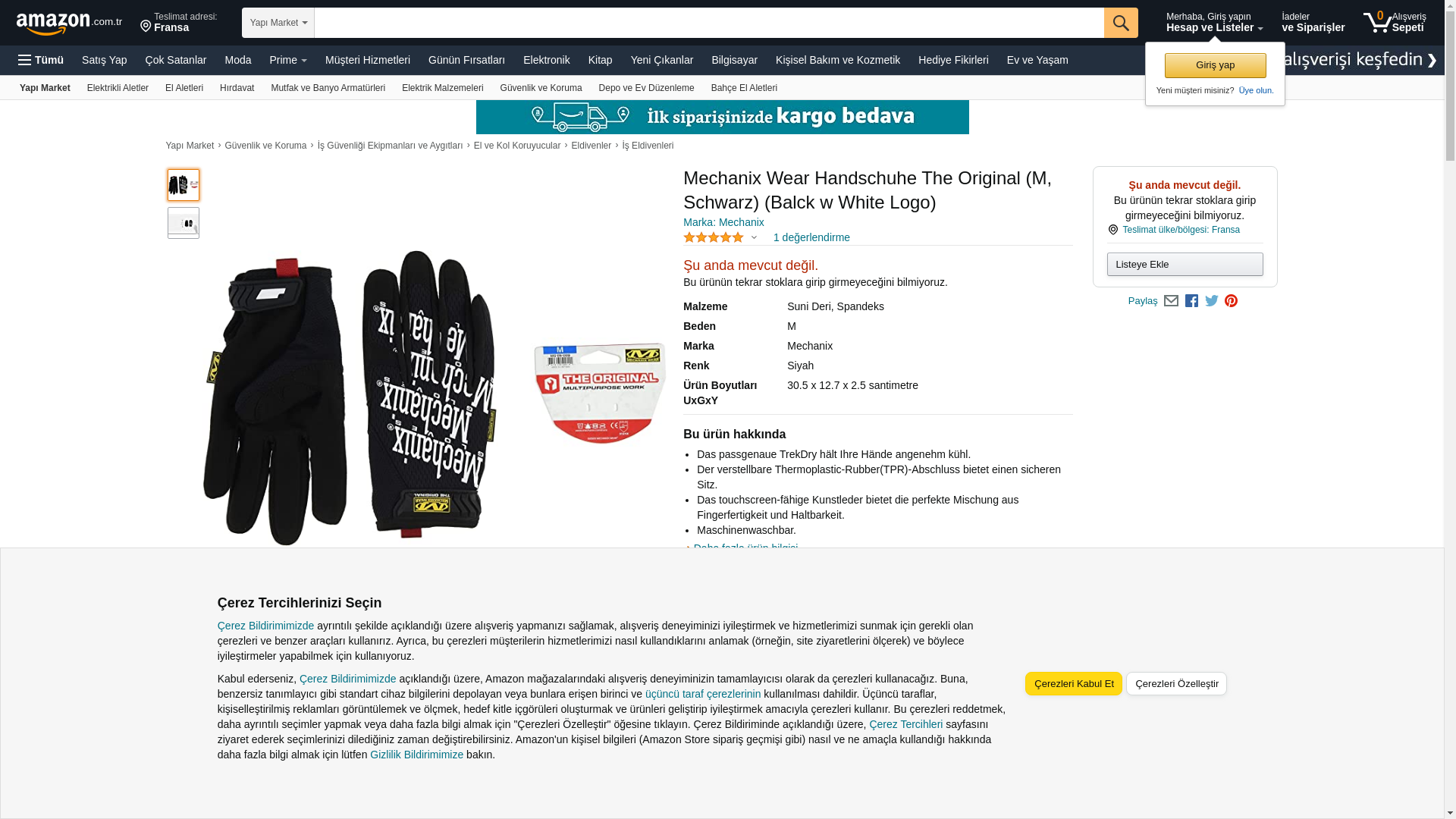Viewport: 1456px width, 819px height.
Task: Click inside the search text field
Action: click(x=709, y=23)
